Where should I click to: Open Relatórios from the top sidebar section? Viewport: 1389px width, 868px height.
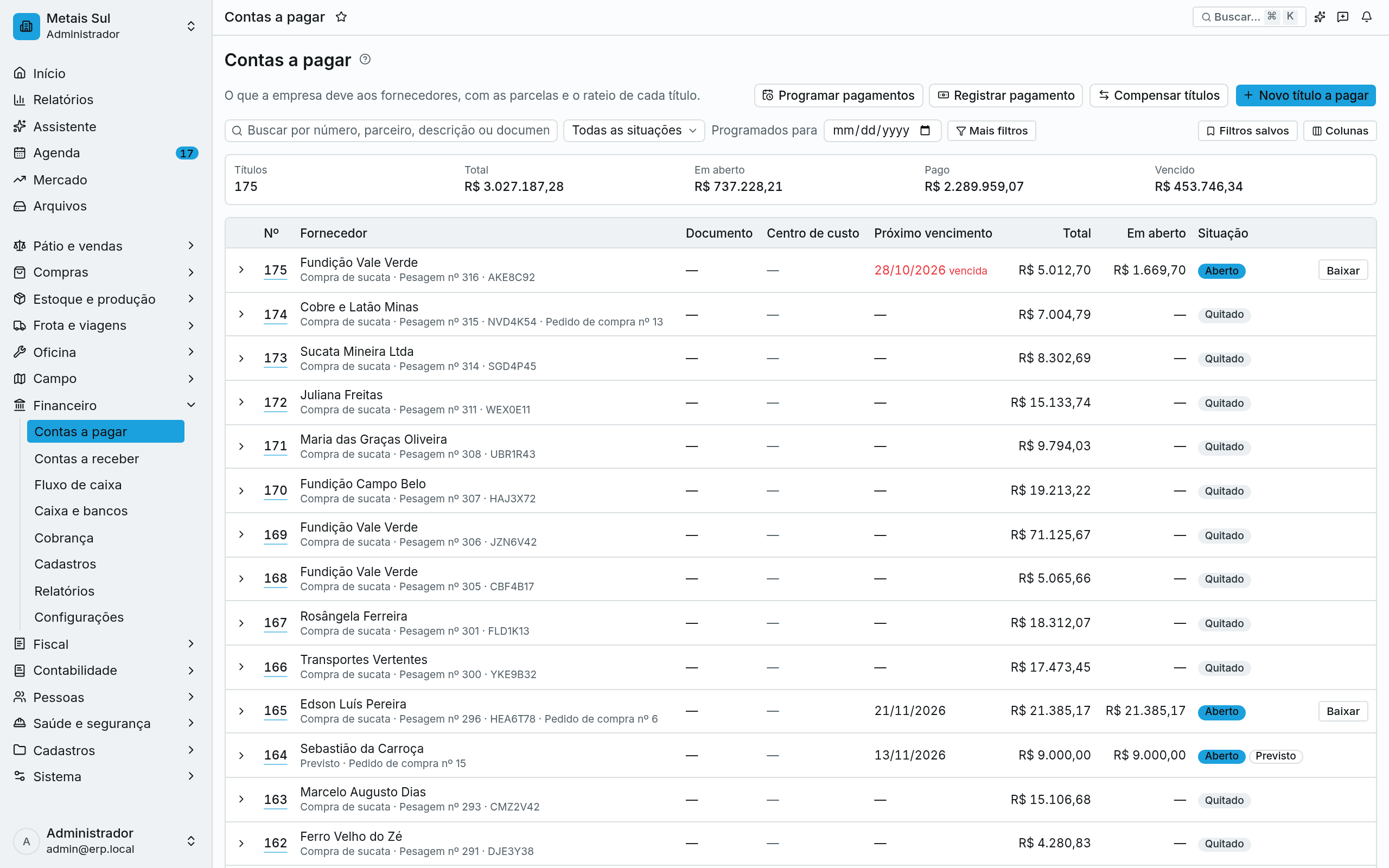pos(106,99)
